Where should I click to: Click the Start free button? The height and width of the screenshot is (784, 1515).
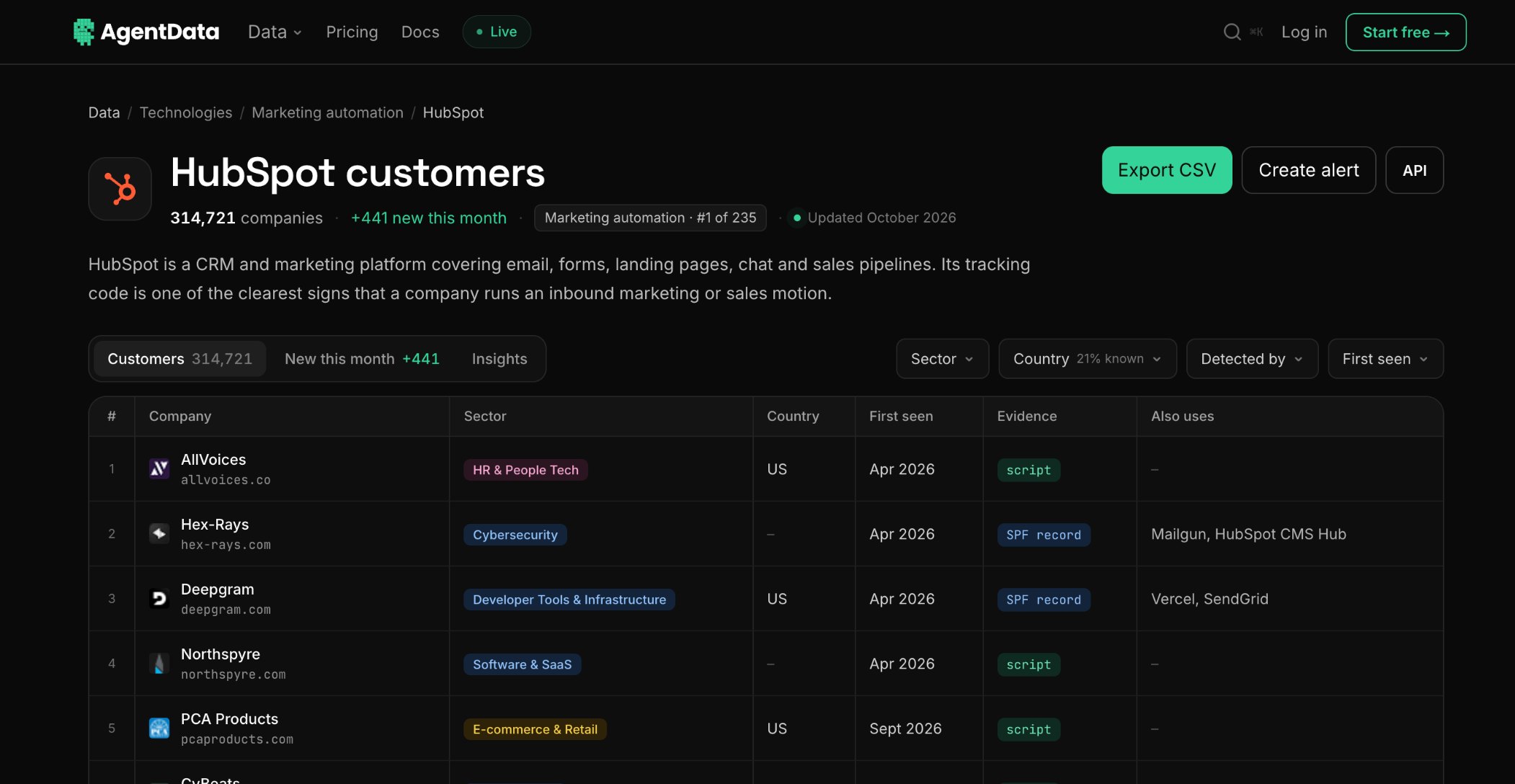coord(1405,32)
